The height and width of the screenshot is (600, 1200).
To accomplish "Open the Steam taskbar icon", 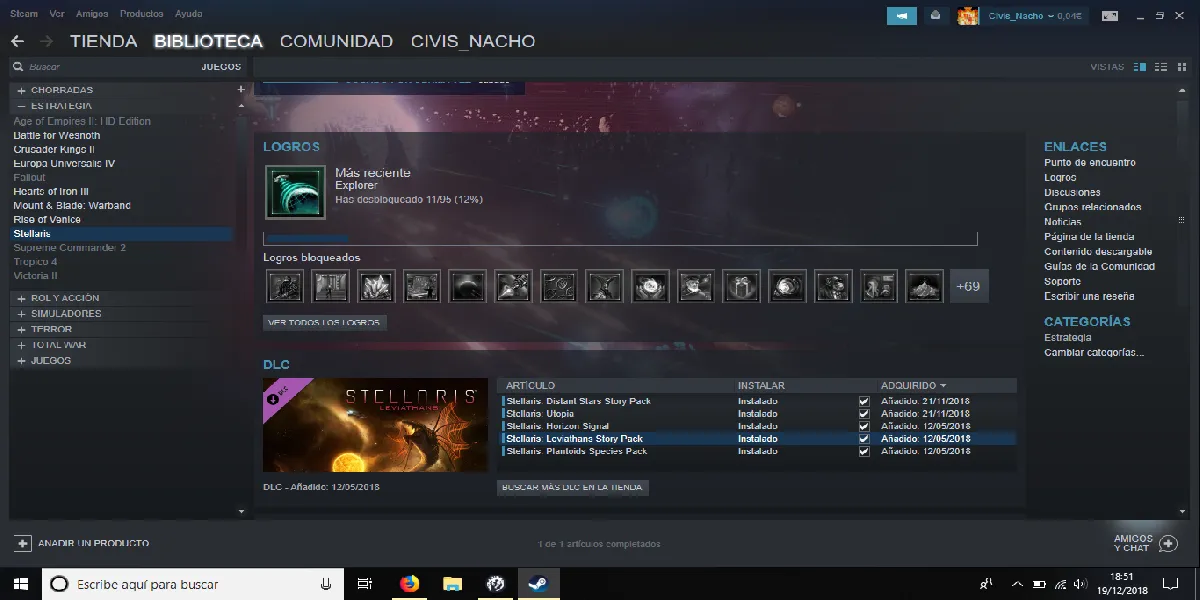I will 539,583.
